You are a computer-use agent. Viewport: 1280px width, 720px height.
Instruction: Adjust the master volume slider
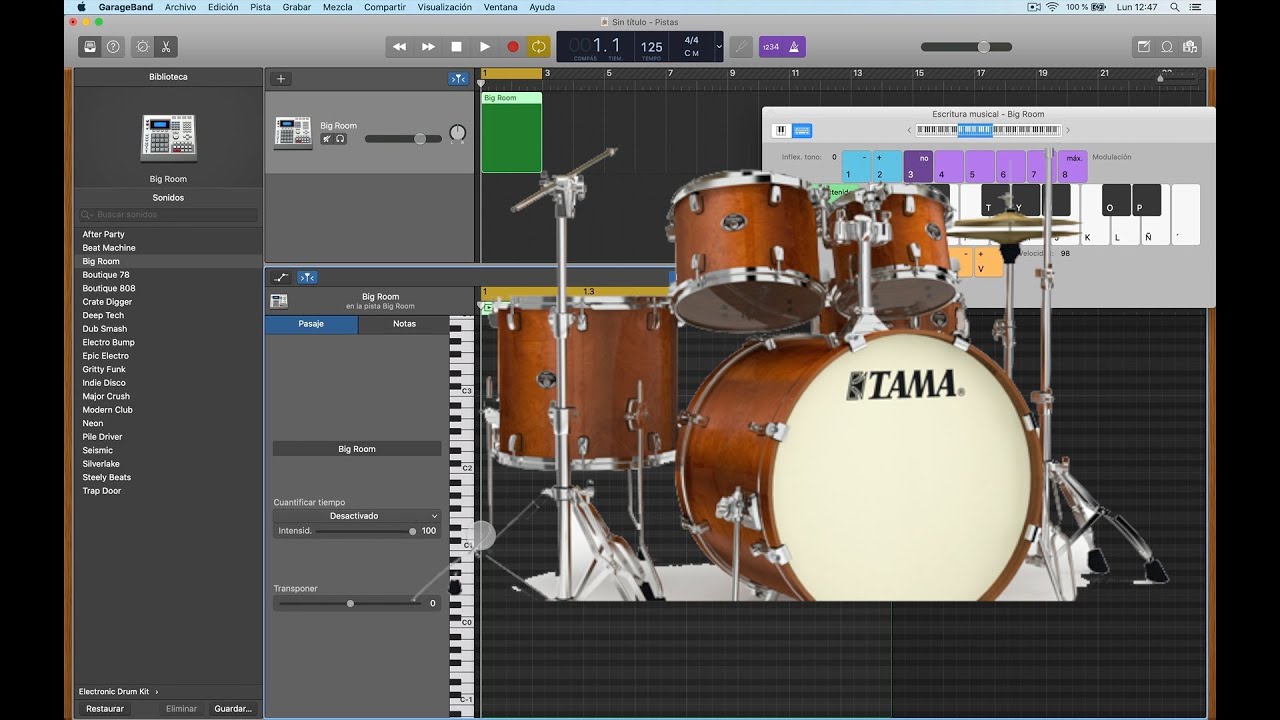[x=965, y=47]
